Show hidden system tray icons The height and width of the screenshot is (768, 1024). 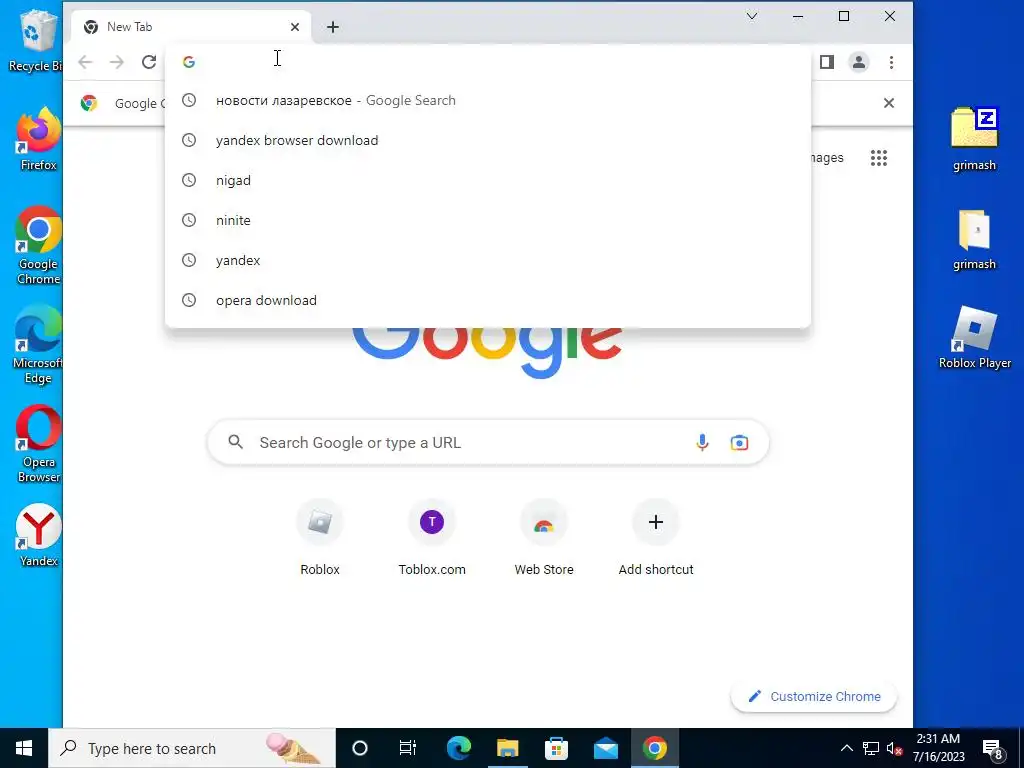pyautogui.click(x=846, y=748)
